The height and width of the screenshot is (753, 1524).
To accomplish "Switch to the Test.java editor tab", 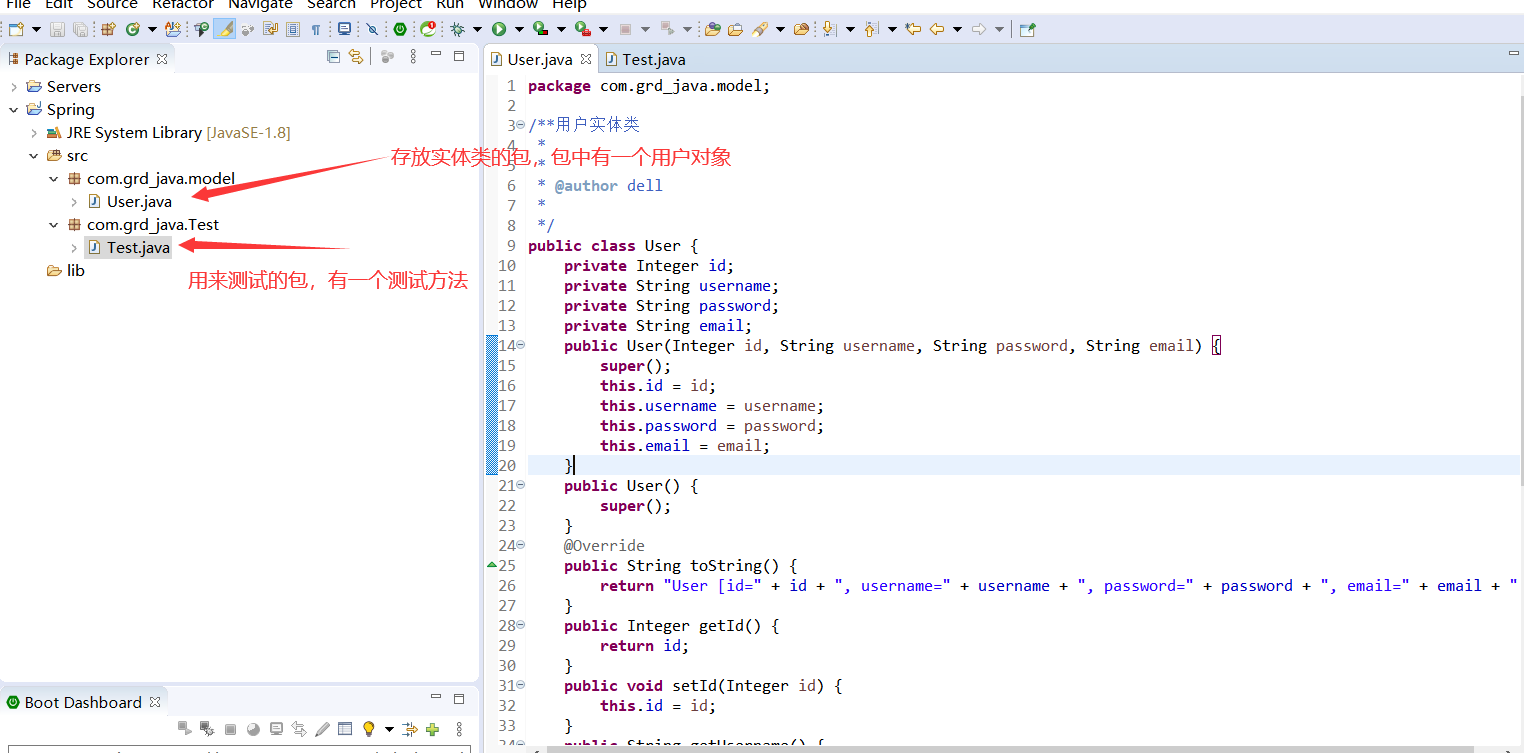I will point(645,60).
